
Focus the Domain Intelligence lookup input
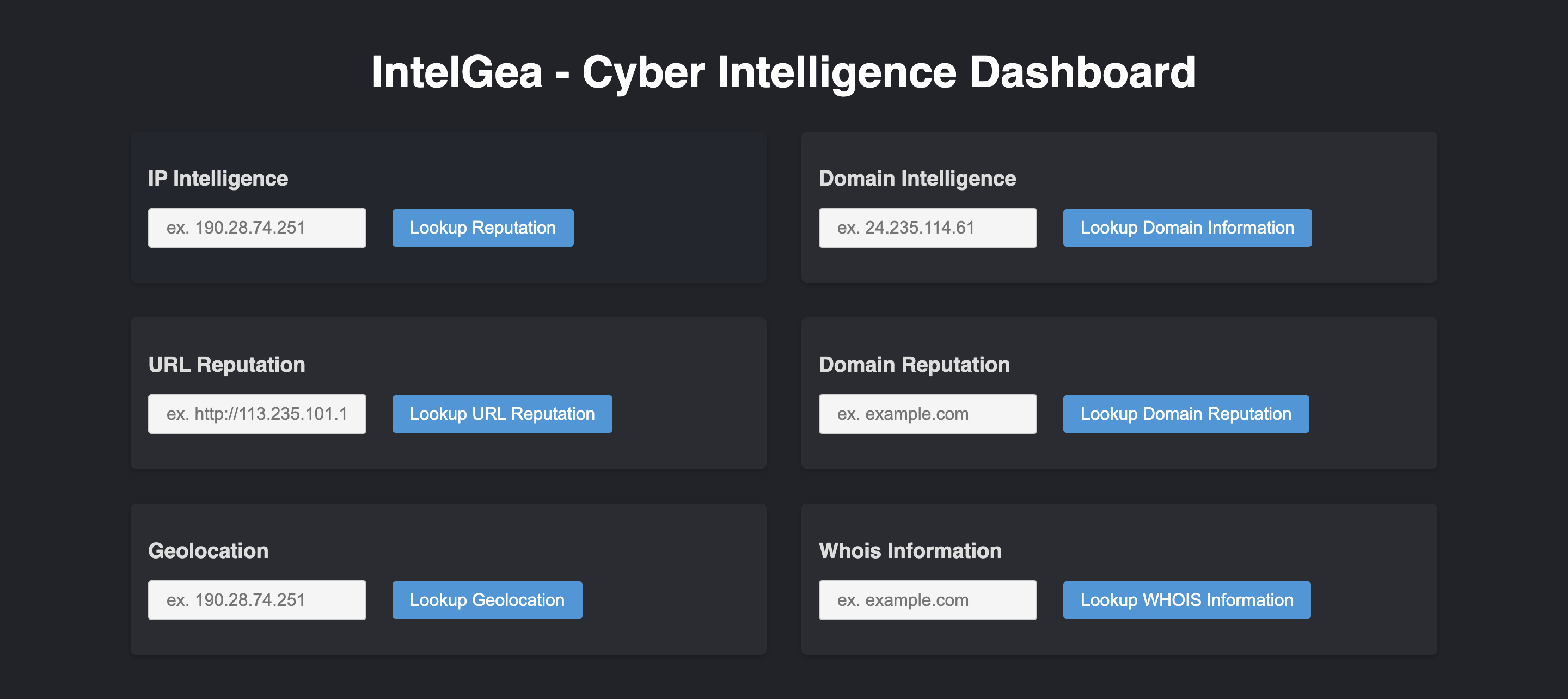928,227
